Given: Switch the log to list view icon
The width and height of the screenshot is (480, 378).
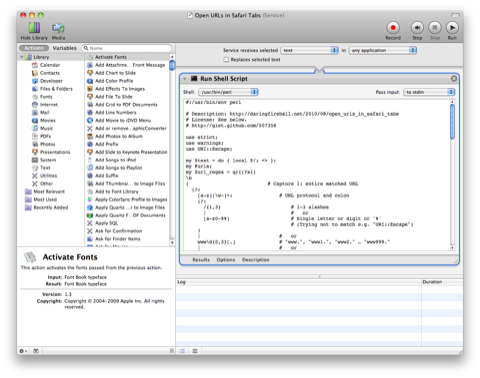Looking at the screenshot, I should (x=182, y=351).
